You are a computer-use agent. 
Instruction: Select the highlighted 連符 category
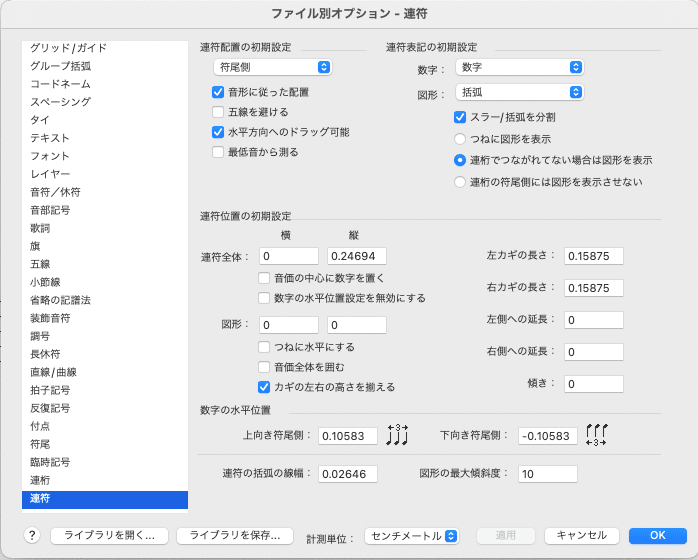click(x=105, y=499)
